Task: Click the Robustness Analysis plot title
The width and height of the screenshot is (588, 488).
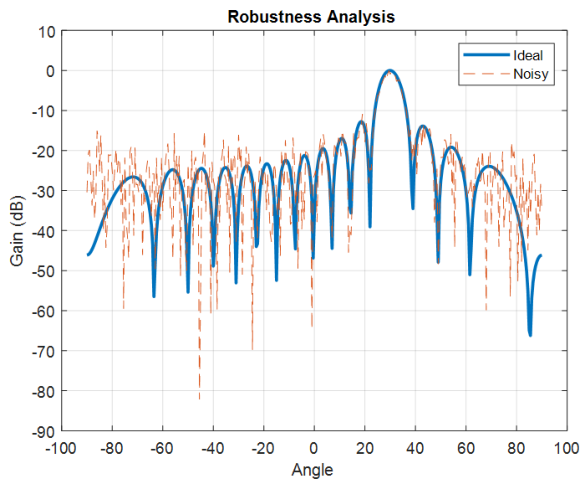Action: [x=311, y=17]
